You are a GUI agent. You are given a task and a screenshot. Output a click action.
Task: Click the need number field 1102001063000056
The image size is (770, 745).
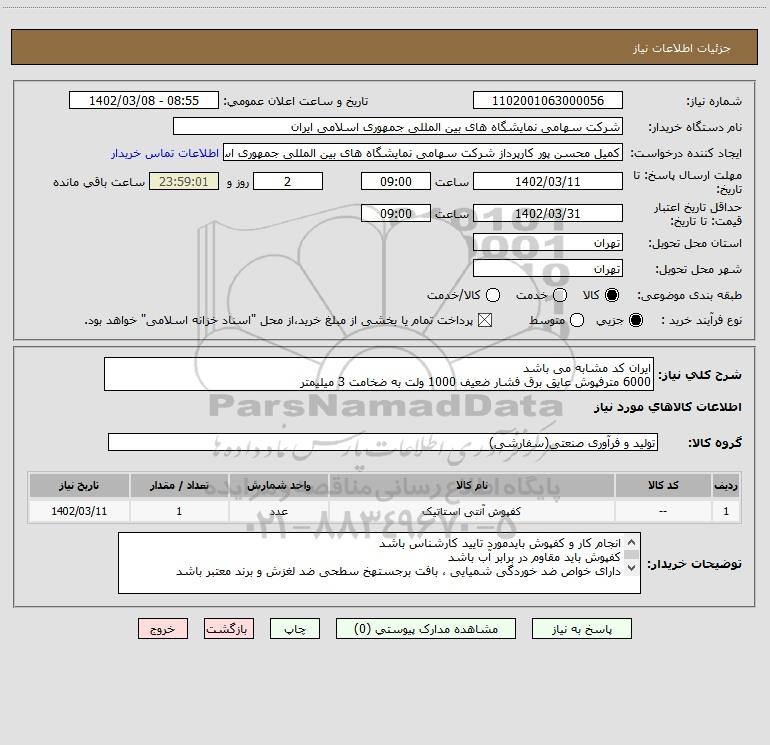[548, 100]
